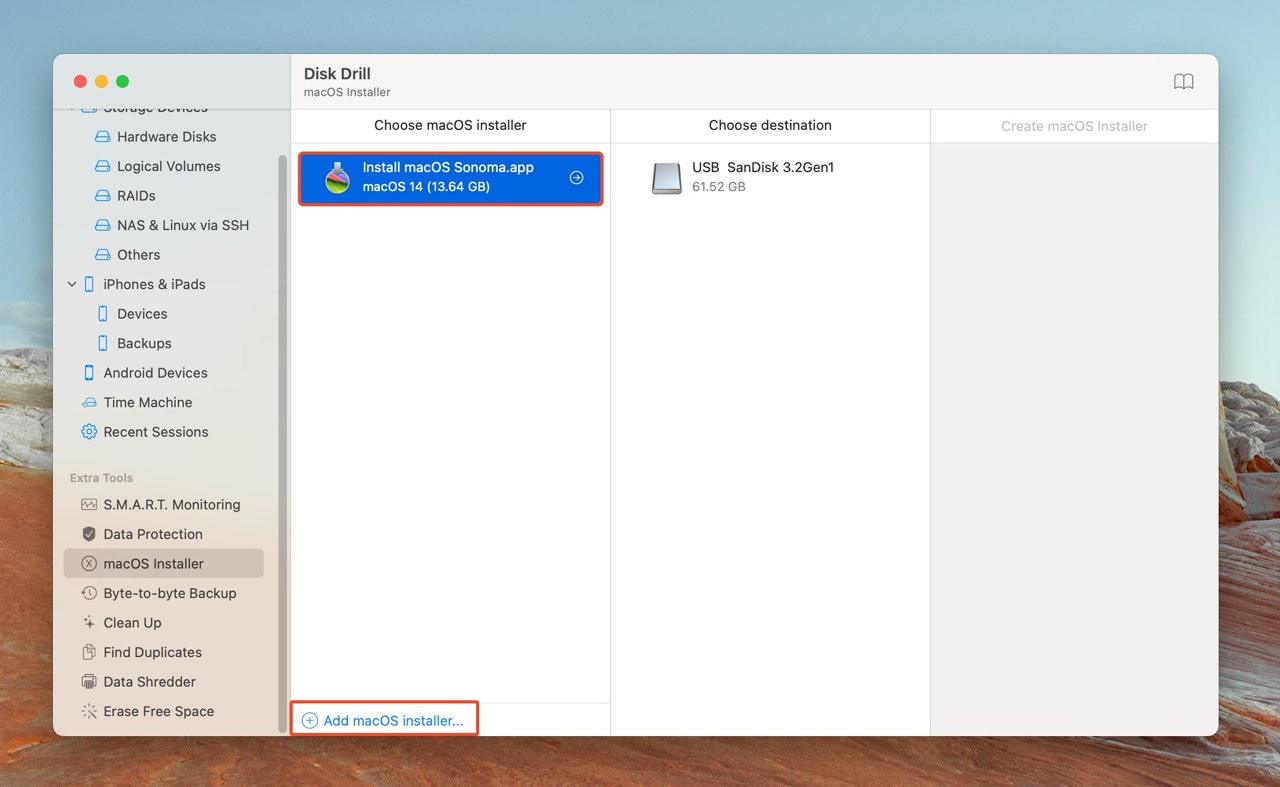Open the help book icon in title bar
The image size is (1280, 787).
[1183, 82]
